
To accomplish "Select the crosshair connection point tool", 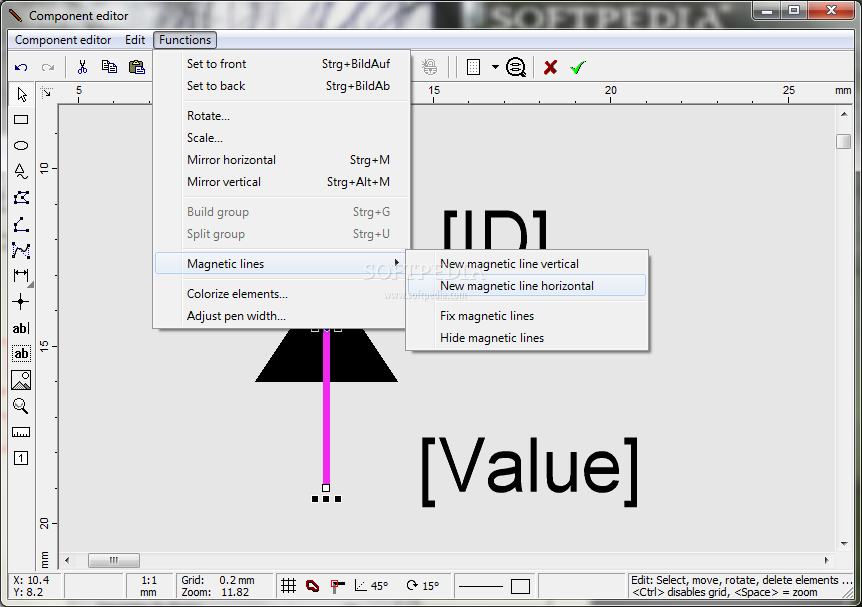I will click(x=21, y=301).
